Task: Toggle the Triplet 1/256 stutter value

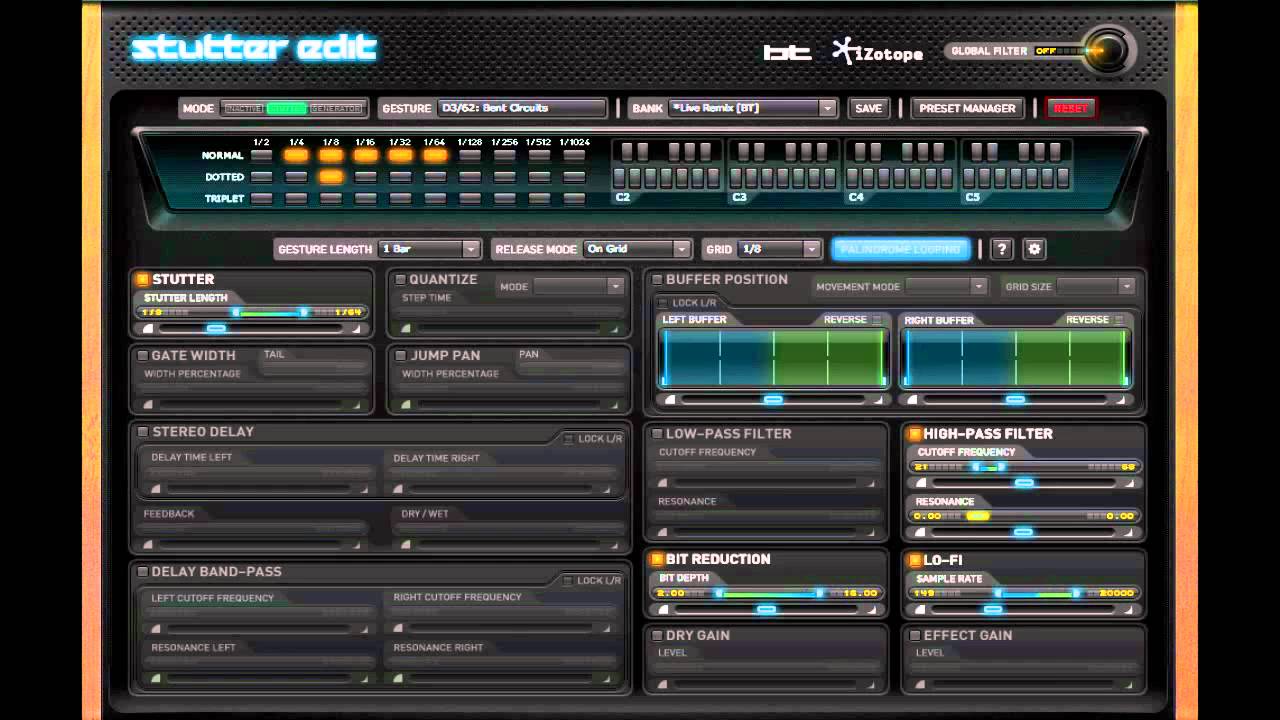Action: [505, 199]
